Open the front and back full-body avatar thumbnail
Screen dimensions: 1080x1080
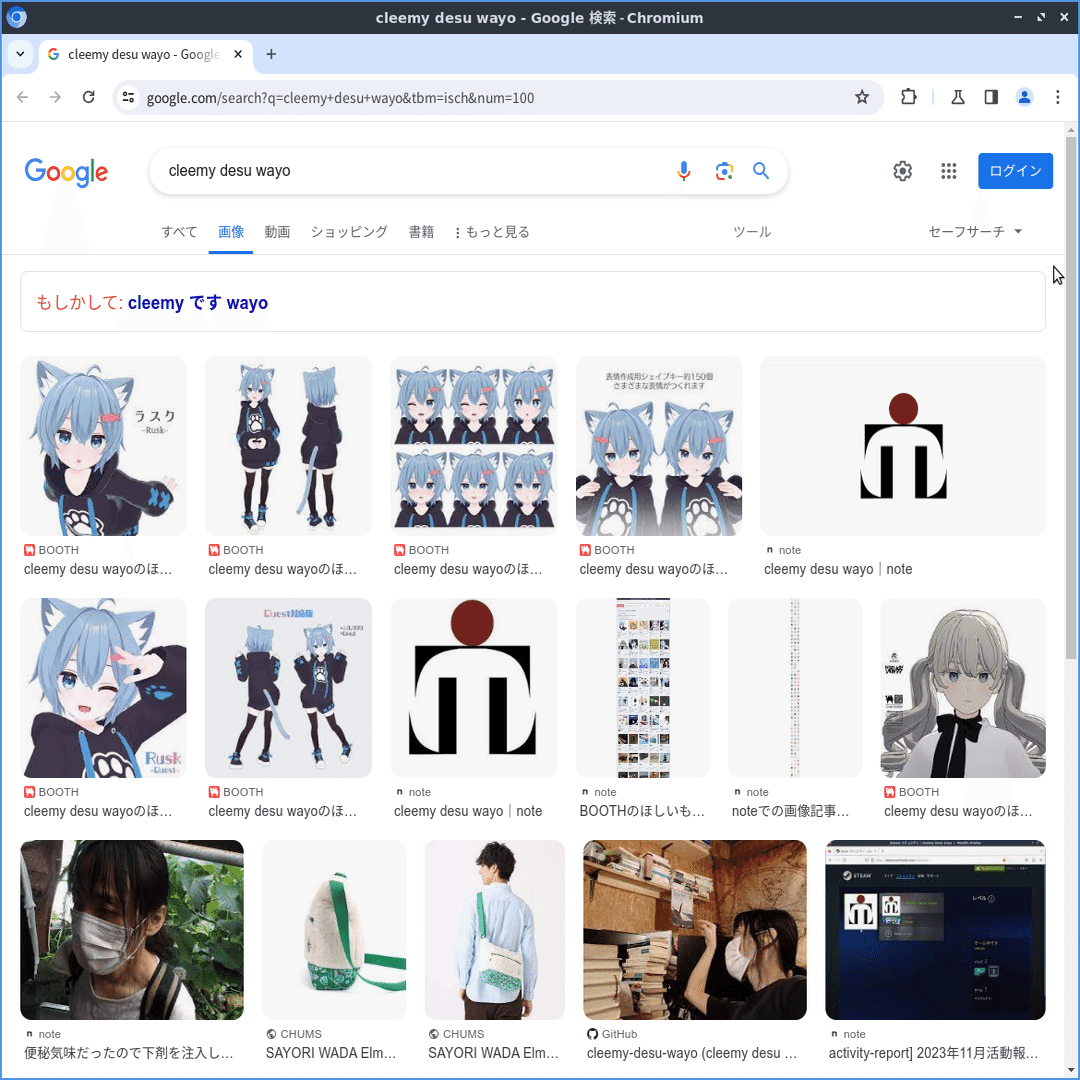[288, 446]
